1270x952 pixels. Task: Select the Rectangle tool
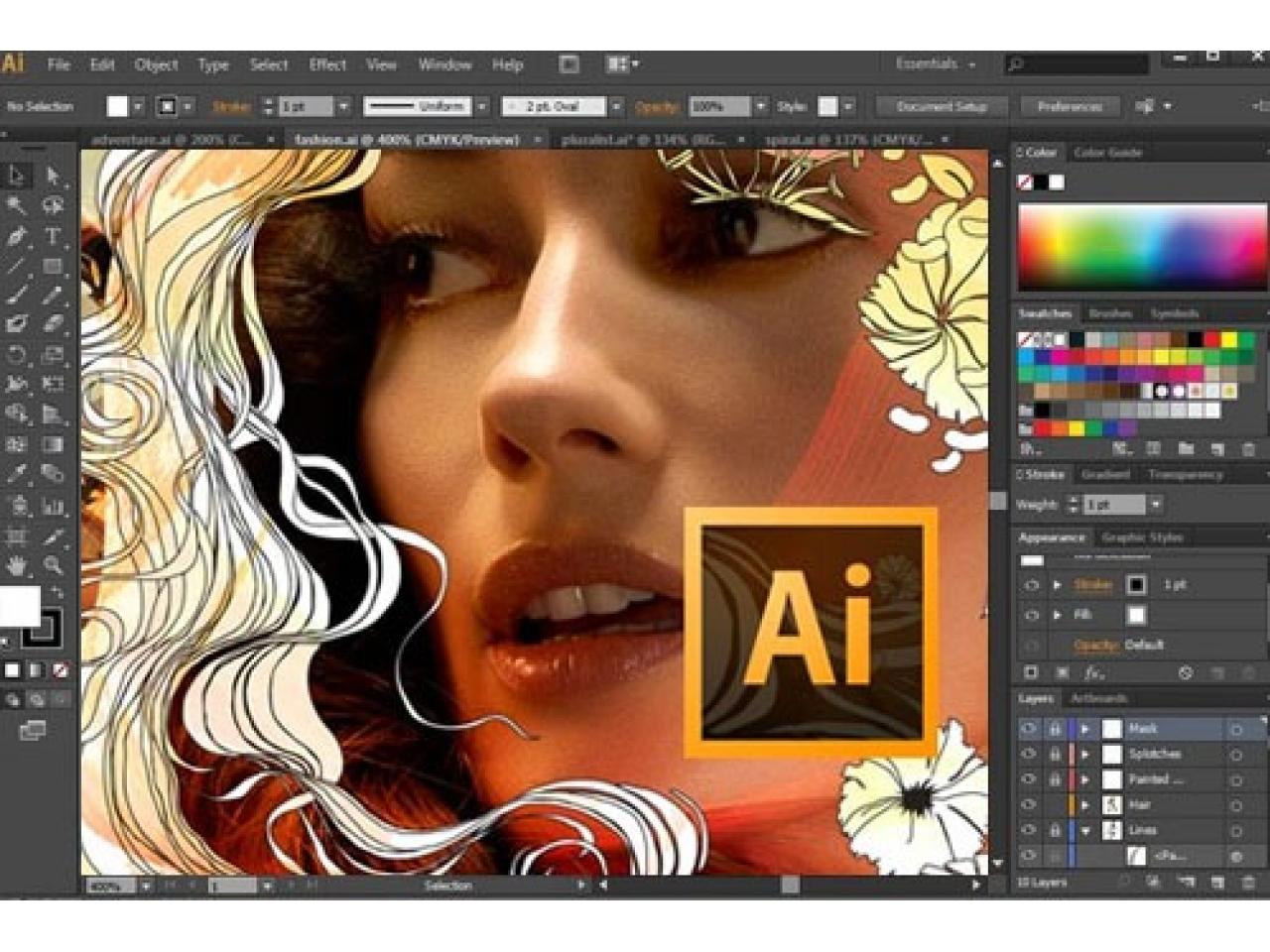(54, 266)
